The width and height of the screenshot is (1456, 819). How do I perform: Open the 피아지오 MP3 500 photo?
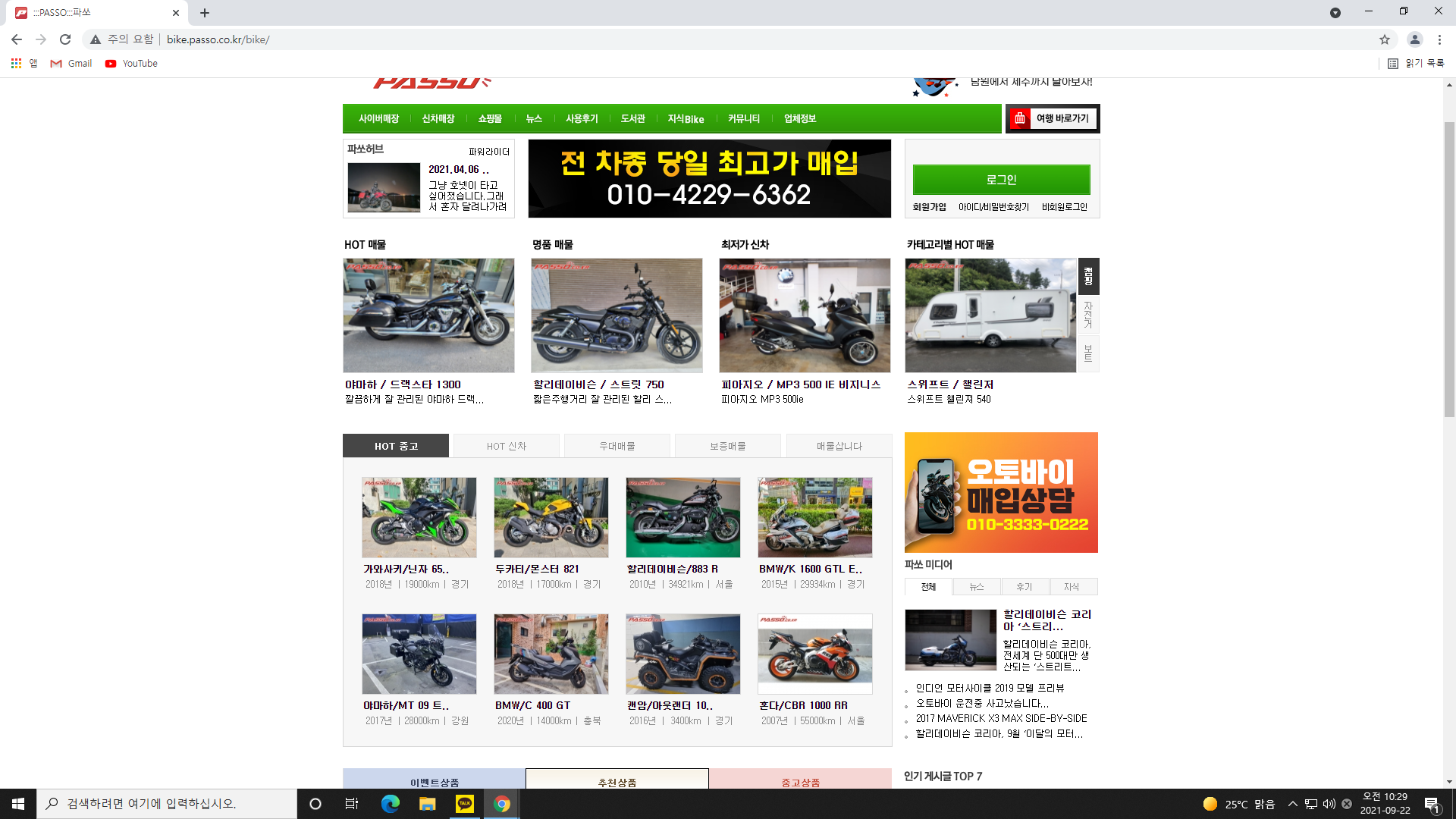[805, 315]
